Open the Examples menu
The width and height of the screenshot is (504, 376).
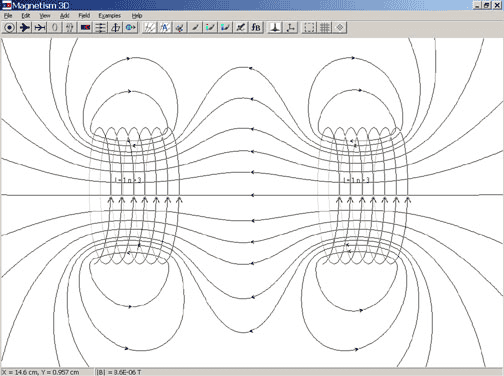click(x=109, y=16)
